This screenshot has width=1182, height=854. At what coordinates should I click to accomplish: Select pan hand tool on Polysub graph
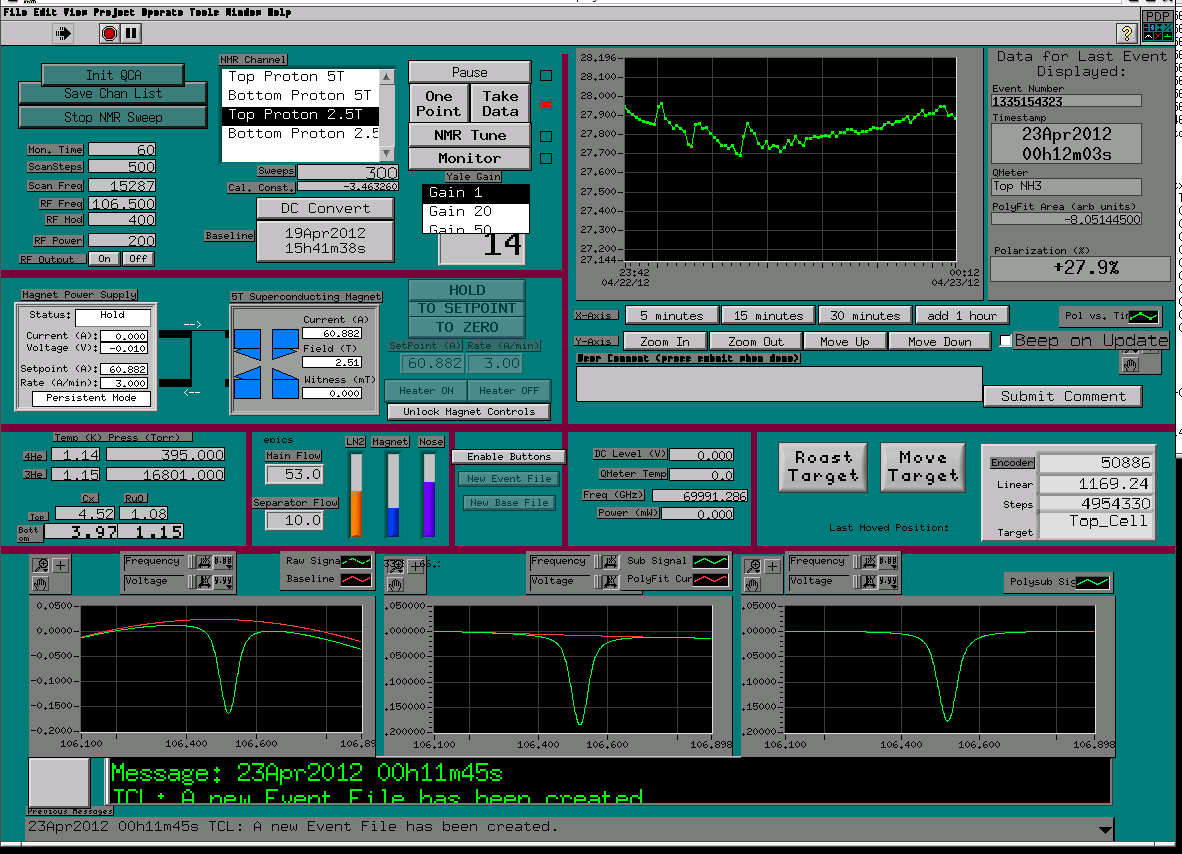click(x=752, y=584)
